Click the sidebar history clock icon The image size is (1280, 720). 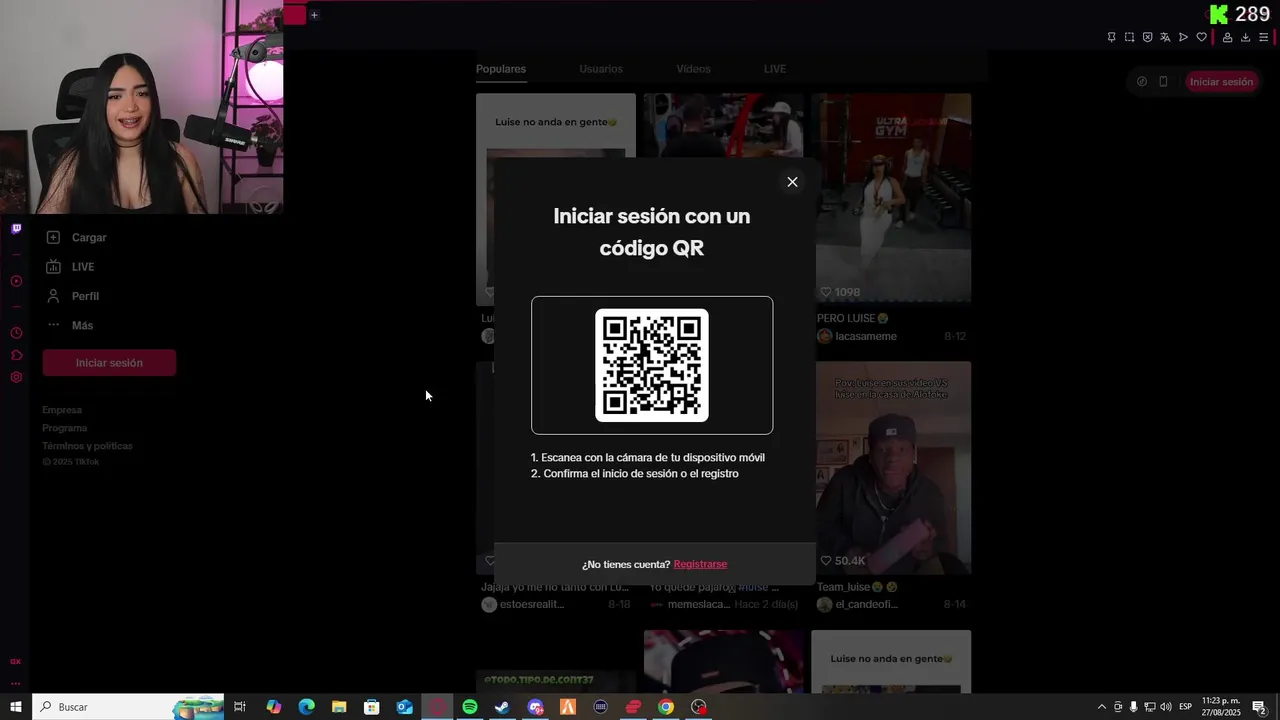[x=16, y=333]
